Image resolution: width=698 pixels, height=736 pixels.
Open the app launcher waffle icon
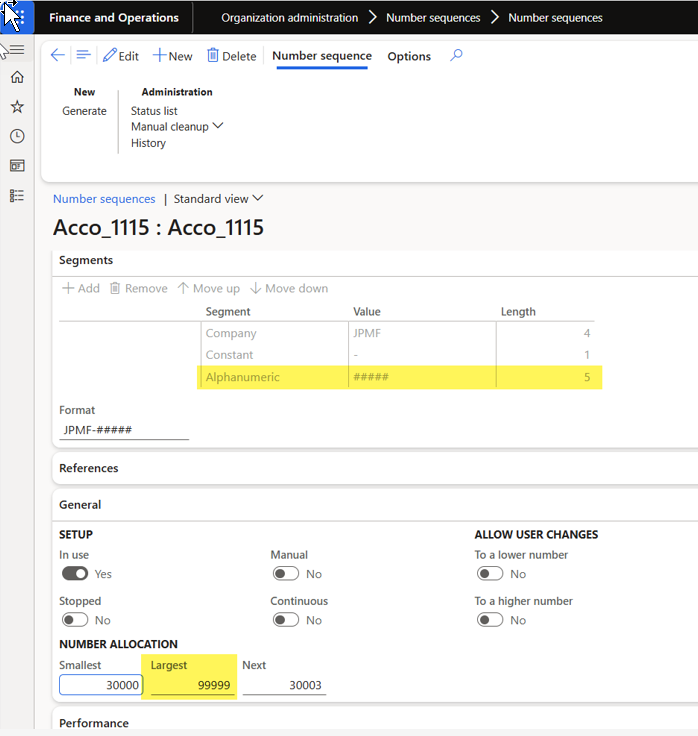pos(17,17)
